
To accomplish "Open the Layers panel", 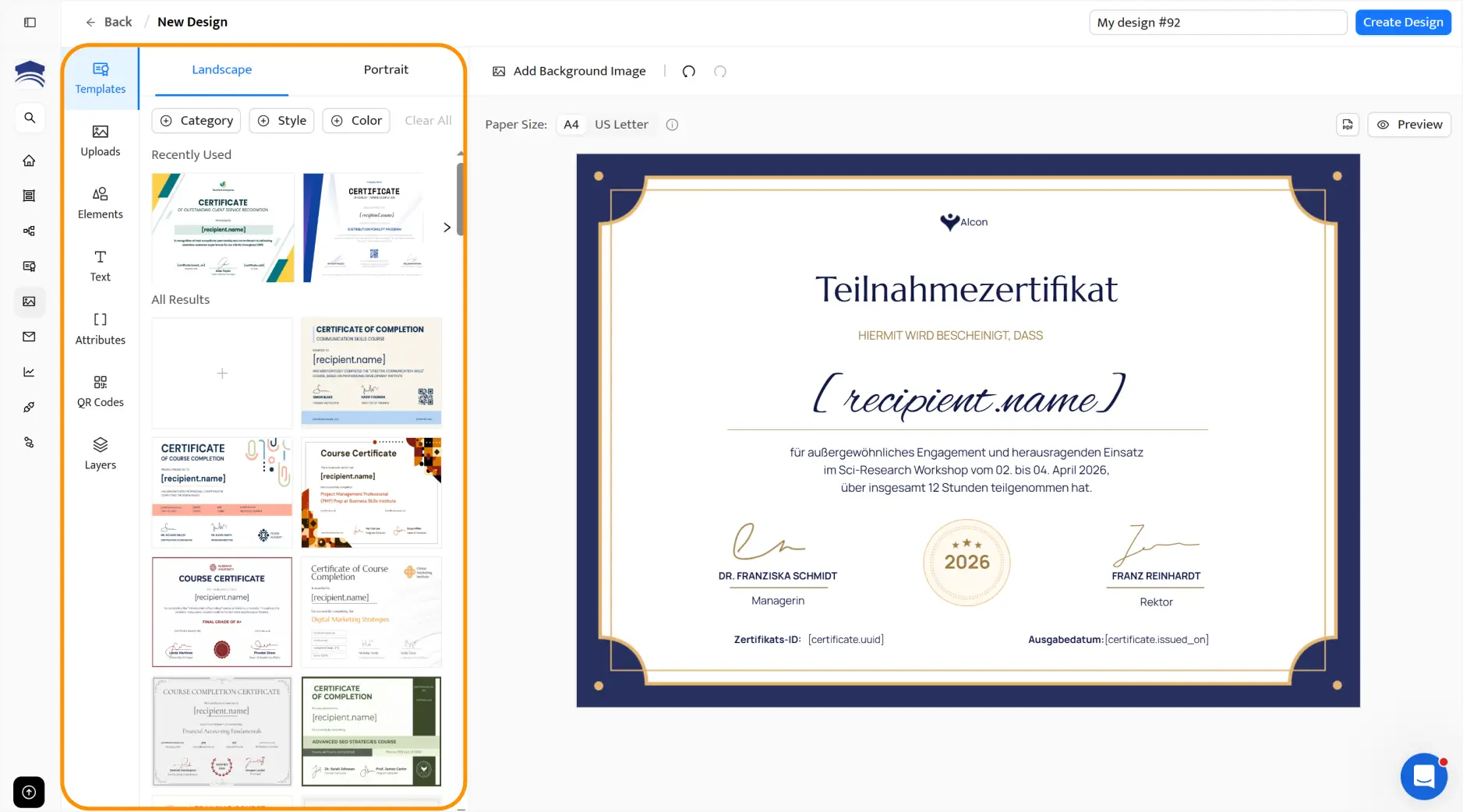I will (100, 453).
